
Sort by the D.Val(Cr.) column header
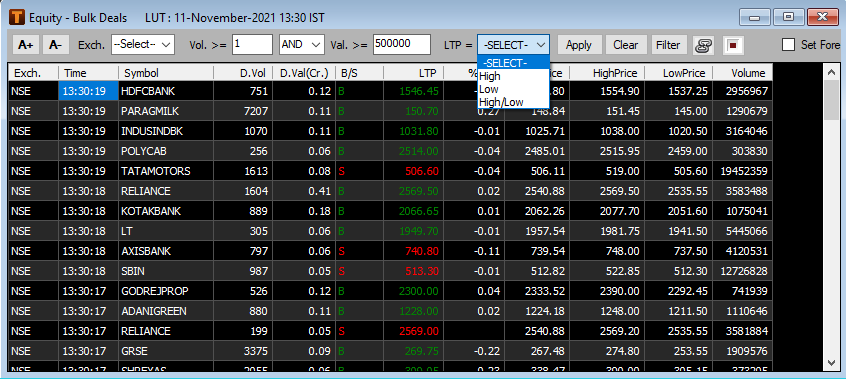[x=304, y=73]
